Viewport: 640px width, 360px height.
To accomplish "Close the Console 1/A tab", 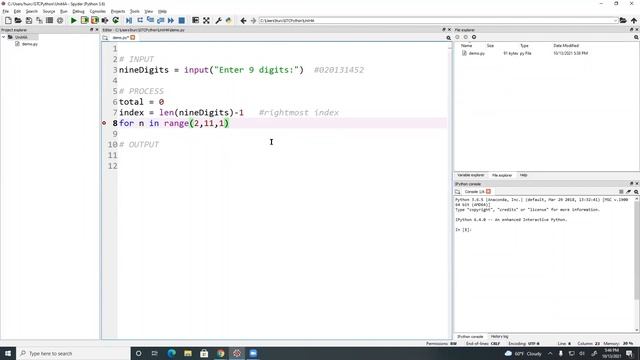I will pos(488,191).
